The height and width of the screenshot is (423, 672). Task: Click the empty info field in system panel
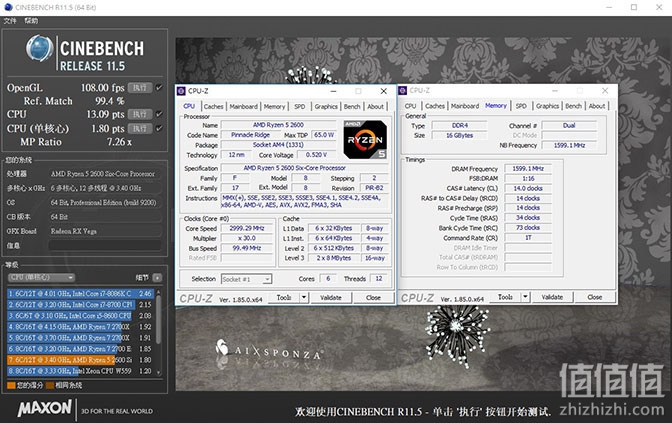[x=105, y=246]
